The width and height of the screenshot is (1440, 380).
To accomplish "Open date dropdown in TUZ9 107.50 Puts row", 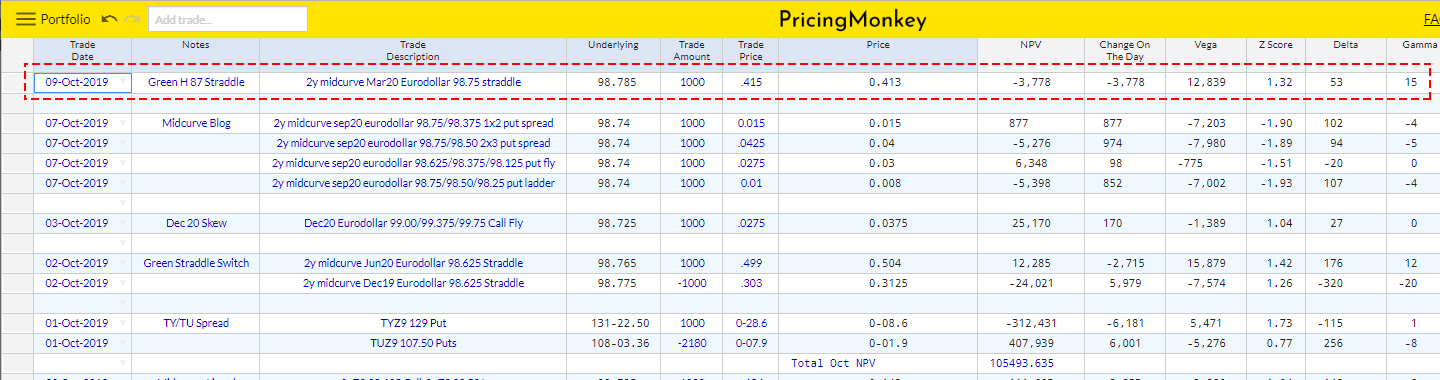I will pos(123,343).
